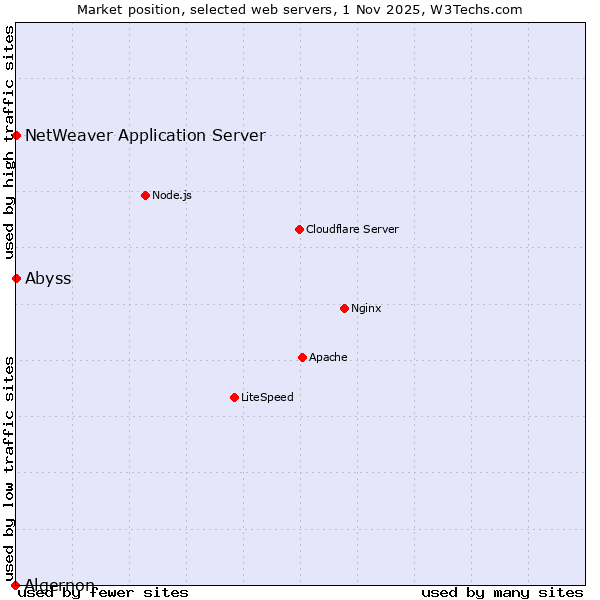The height and width of the screenshot is (600, 600).
Task: Click the red marker for Node.js
Action: (x=145, y=195)
